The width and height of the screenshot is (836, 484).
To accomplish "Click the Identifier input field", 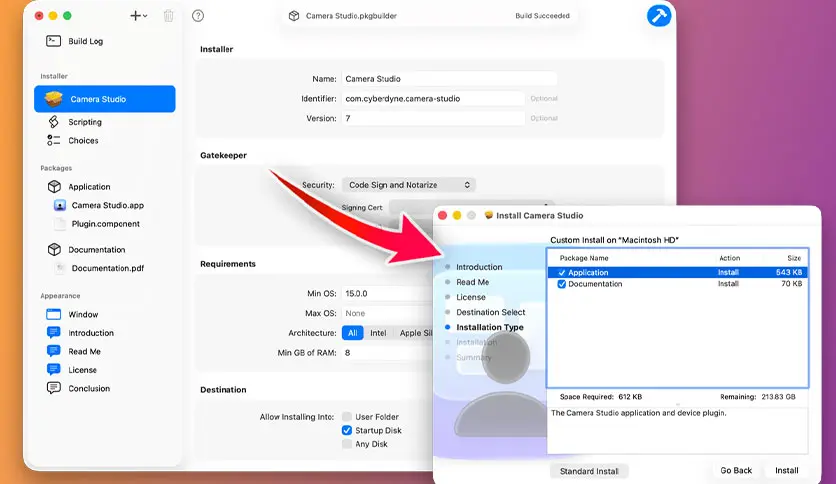I will click(433, 99).
